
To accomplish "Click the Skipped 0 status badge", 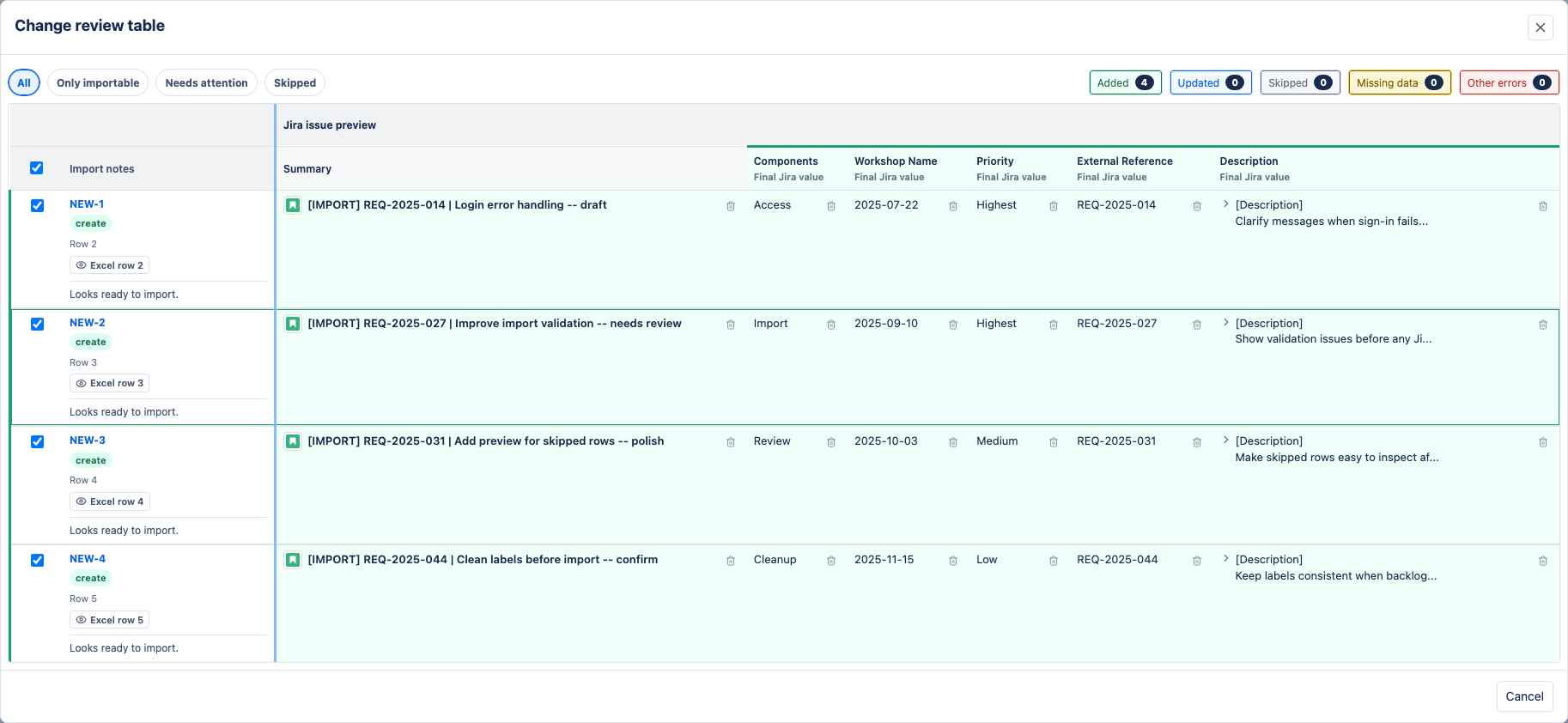I will click(x=1300, y=82).
